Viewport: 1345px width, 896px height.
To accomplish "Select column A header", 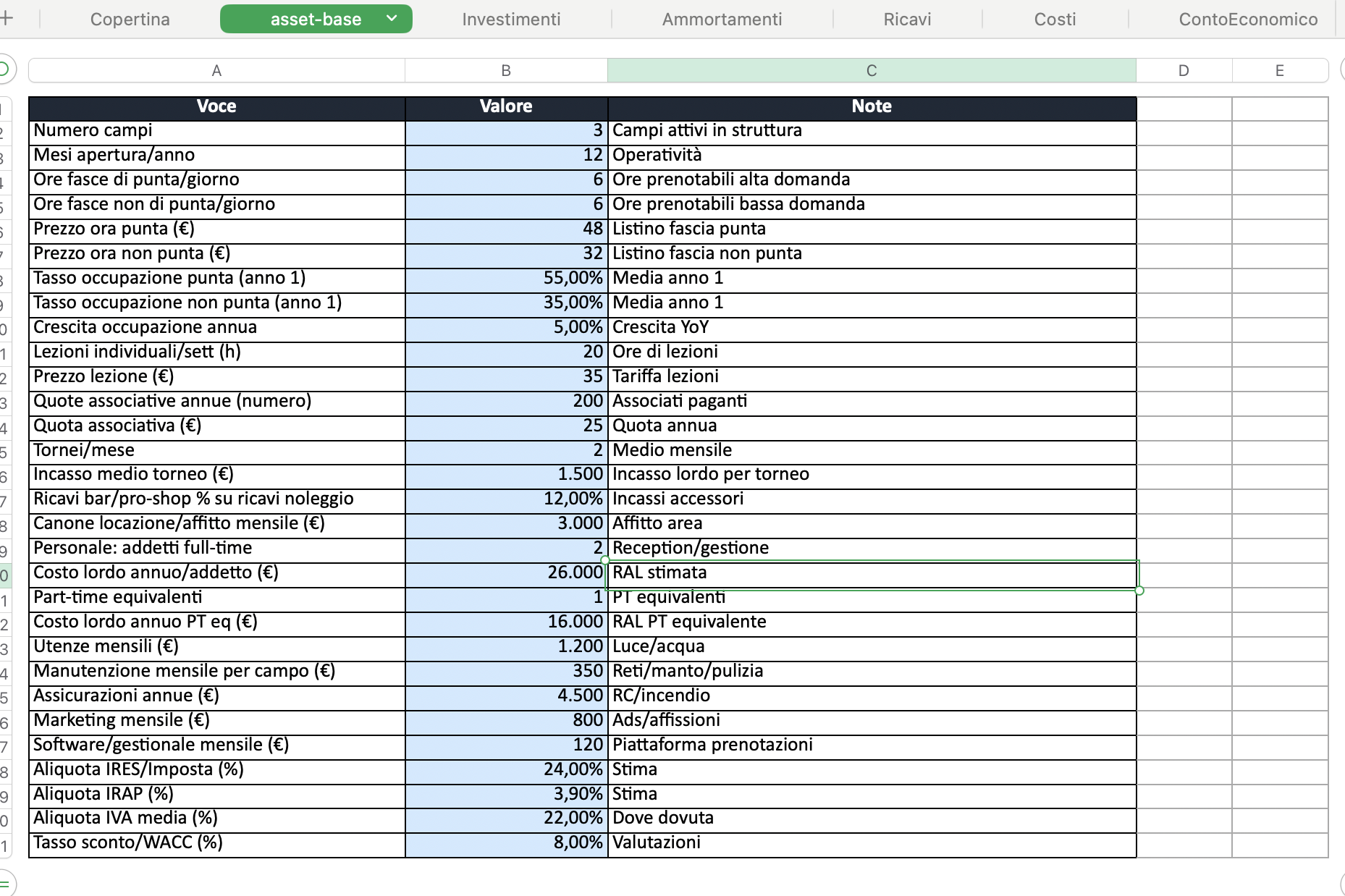I will coord(216,71).
